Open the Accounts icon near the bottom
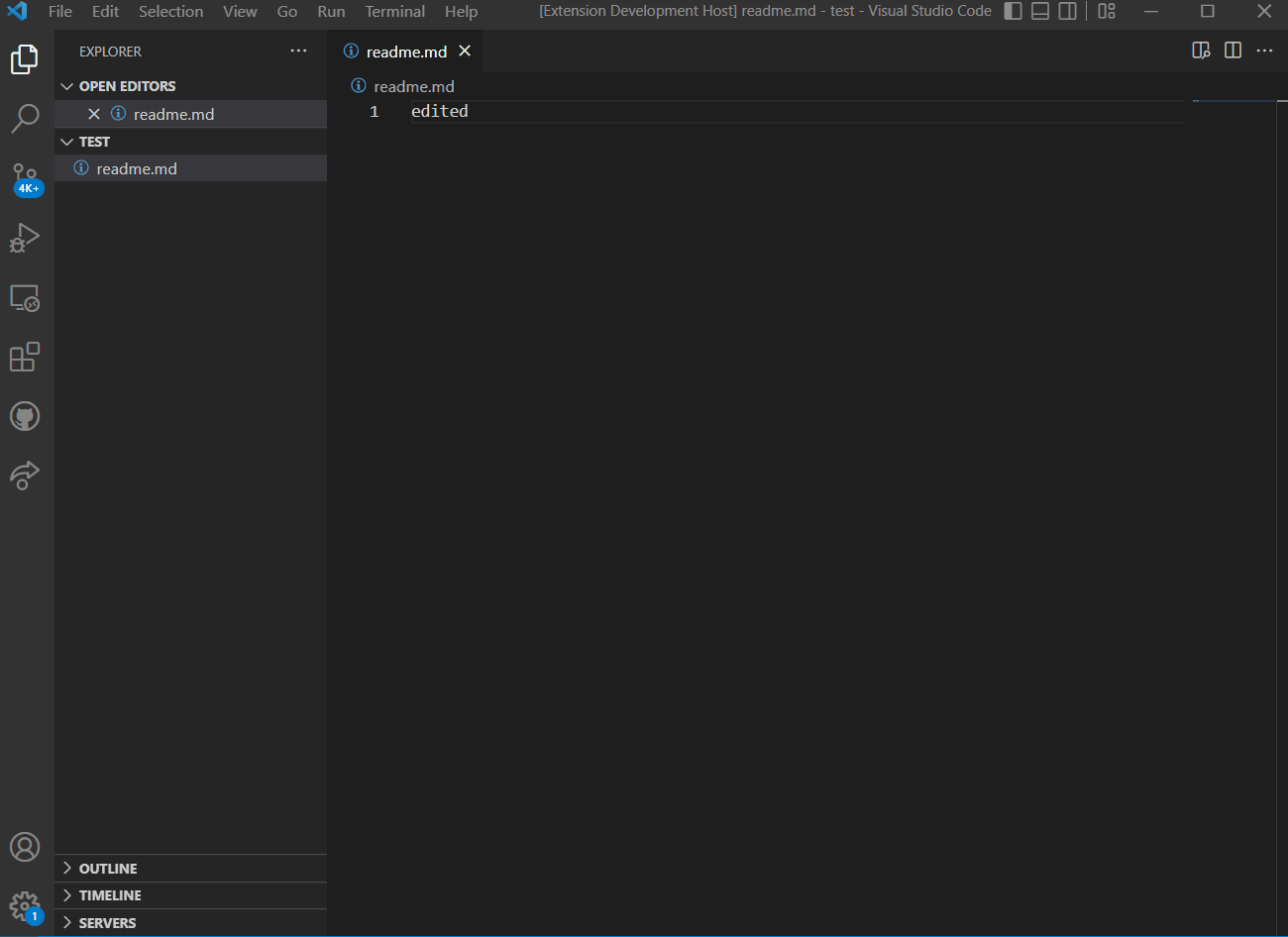Viewport: 1288px width, 937px height. click(x=25, y=847)
